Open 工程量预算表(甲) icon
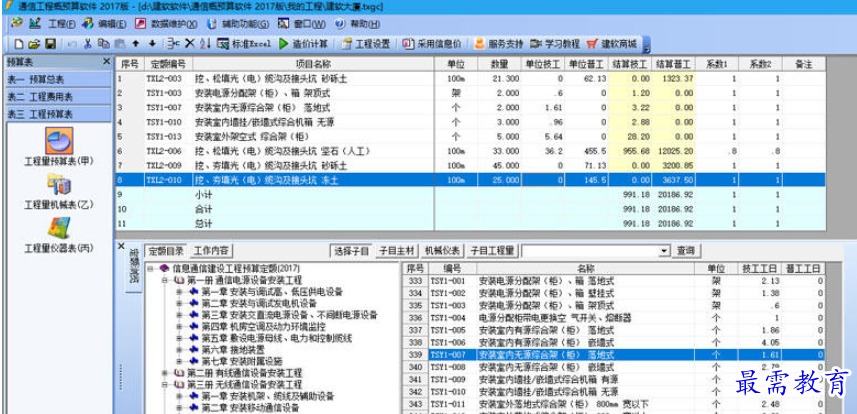Screen dimensions: 857x414 click(x=59, y=147)
